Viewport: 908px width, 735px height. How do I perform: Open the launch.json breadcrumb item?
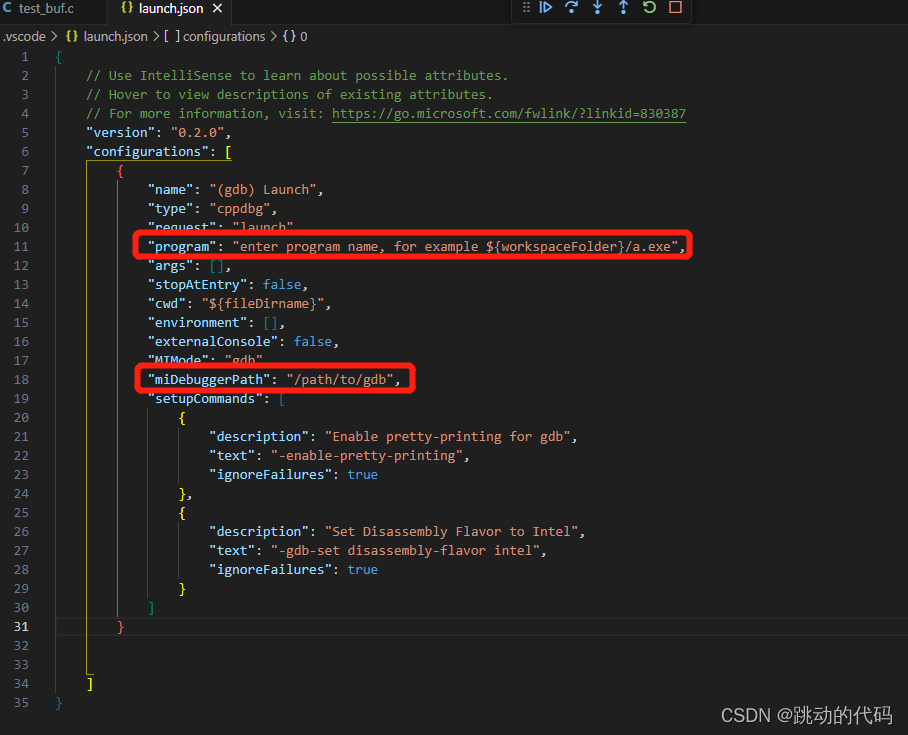pyautogui.click(x=107, y=36)
